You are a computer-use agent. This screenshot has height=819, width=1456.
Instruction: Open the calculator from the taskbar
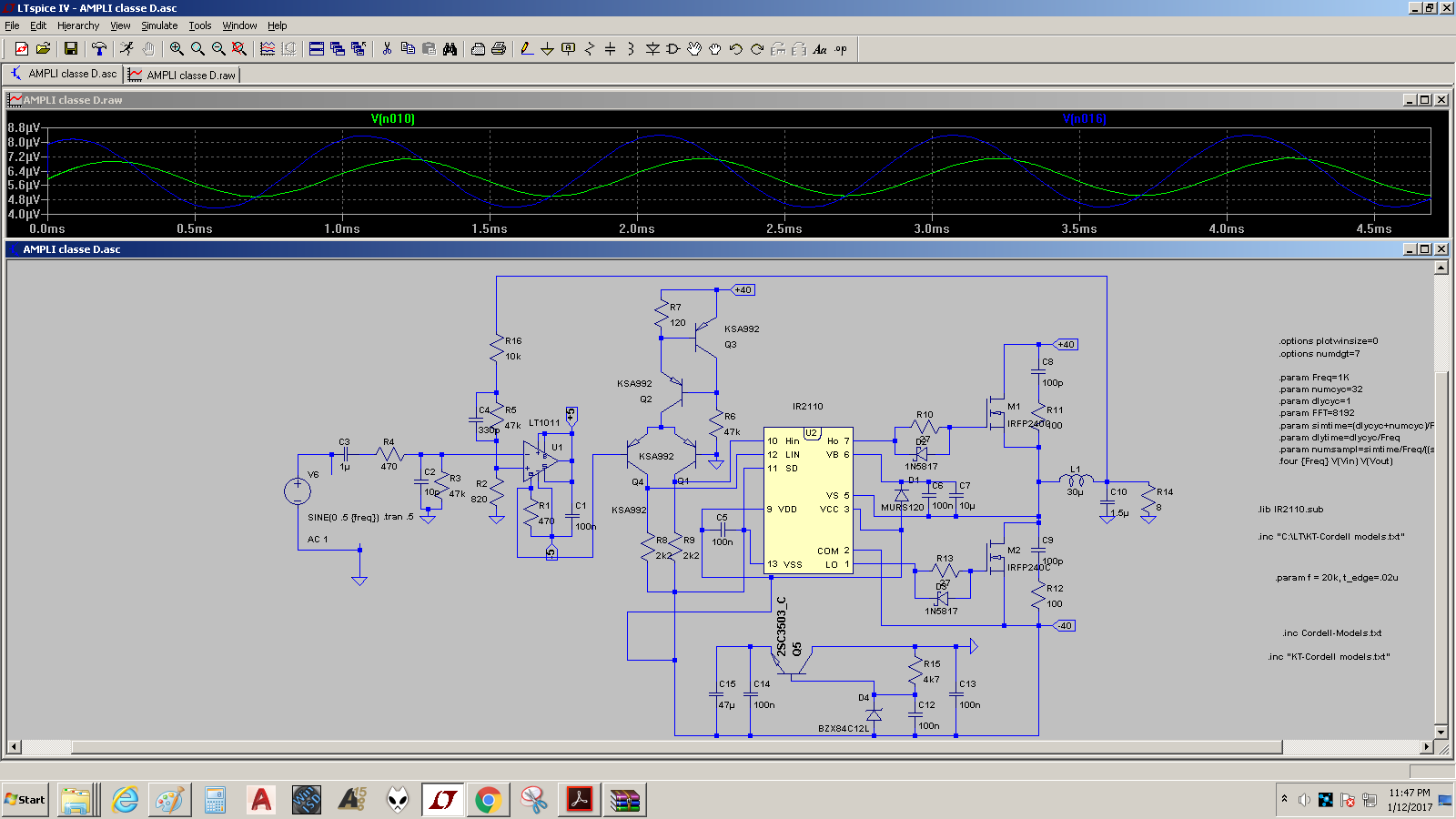[x=215, y=800]
